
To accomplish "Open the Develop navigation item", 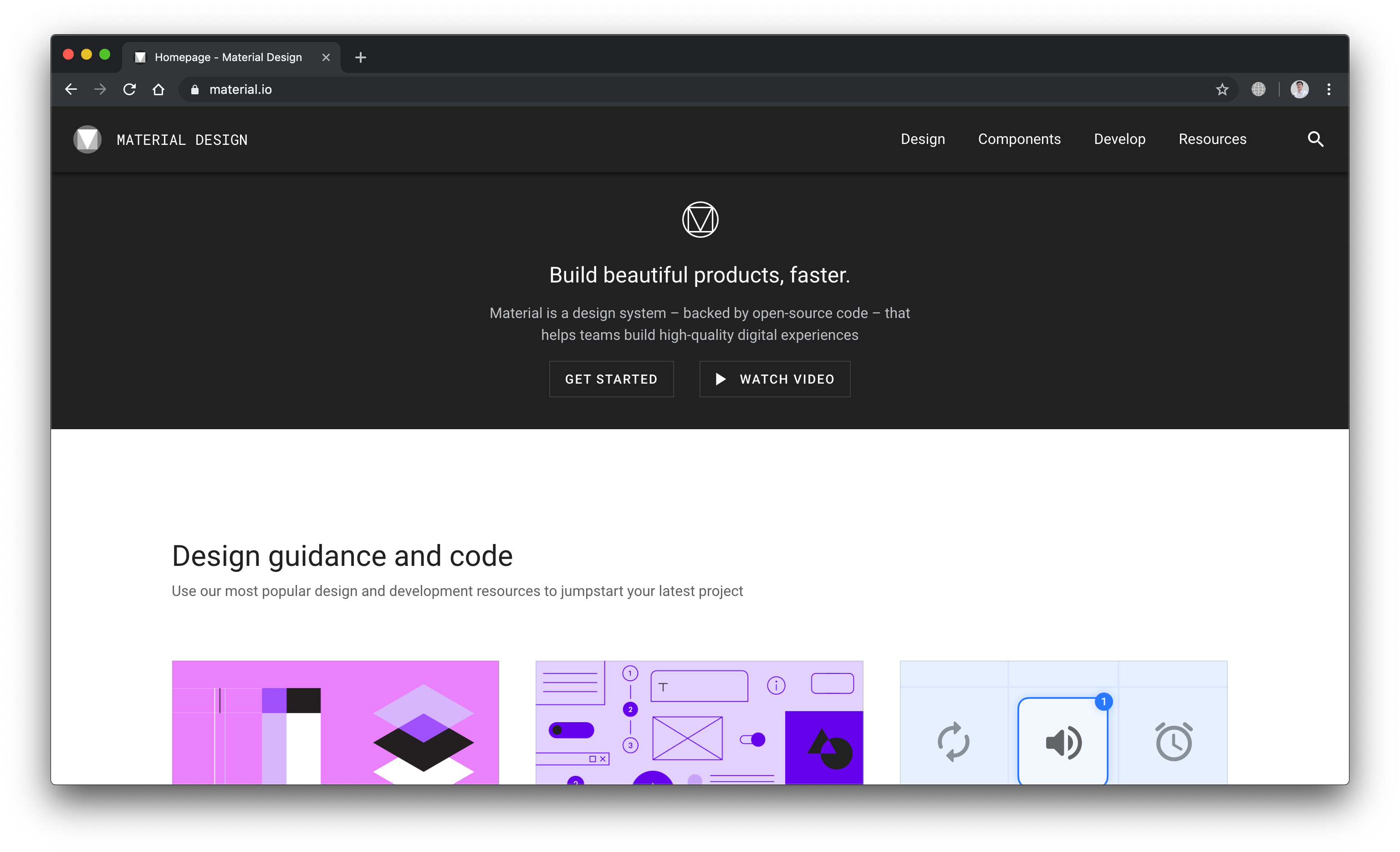I will pyautogui.click(x=1119, y=139).
